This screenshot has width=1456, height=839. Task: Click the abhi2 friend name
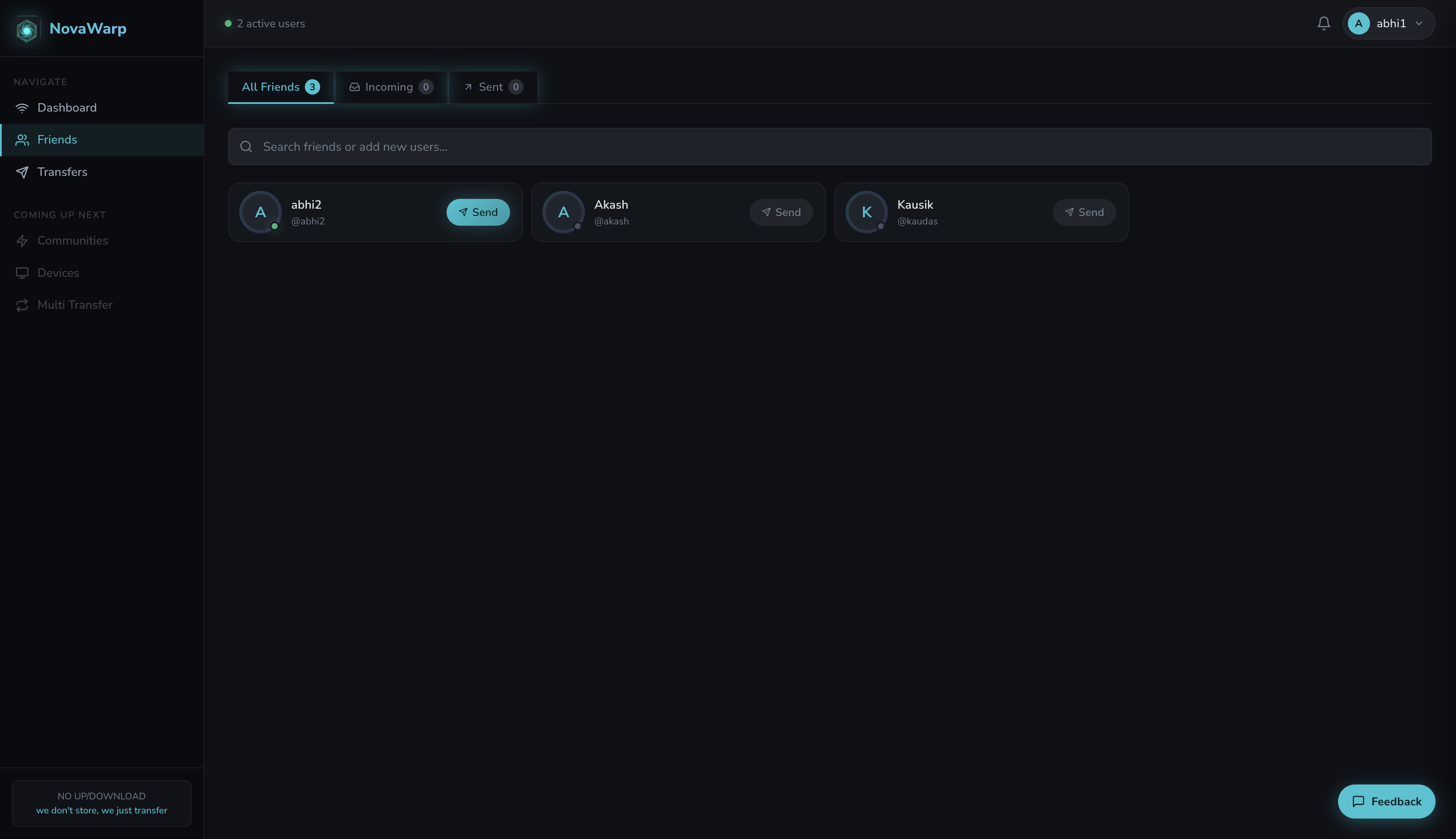tap(306, 204)
